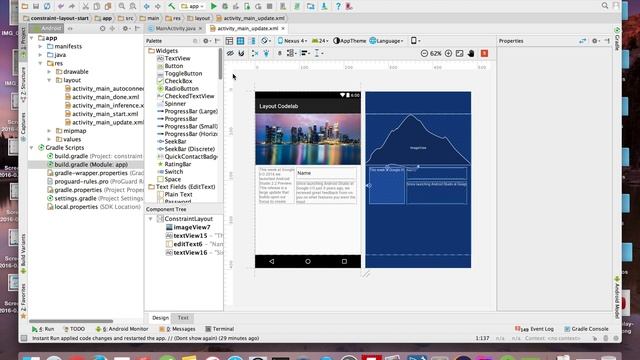Open the Event Log

534,329
